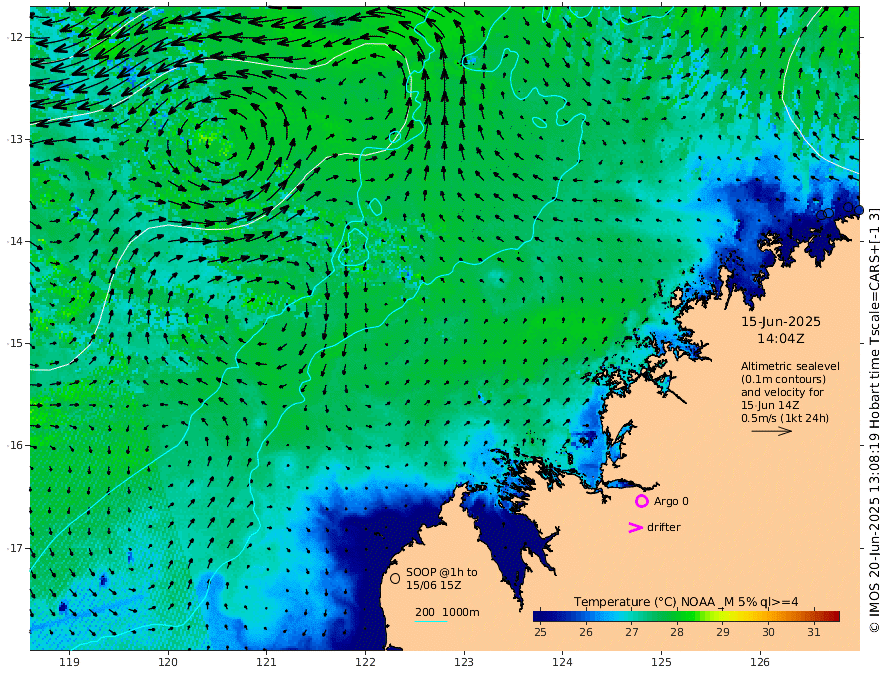880x680 pixels.
Task: Click the rightmost SOOP circle near the northeast coast
Action: pos(858,210)
